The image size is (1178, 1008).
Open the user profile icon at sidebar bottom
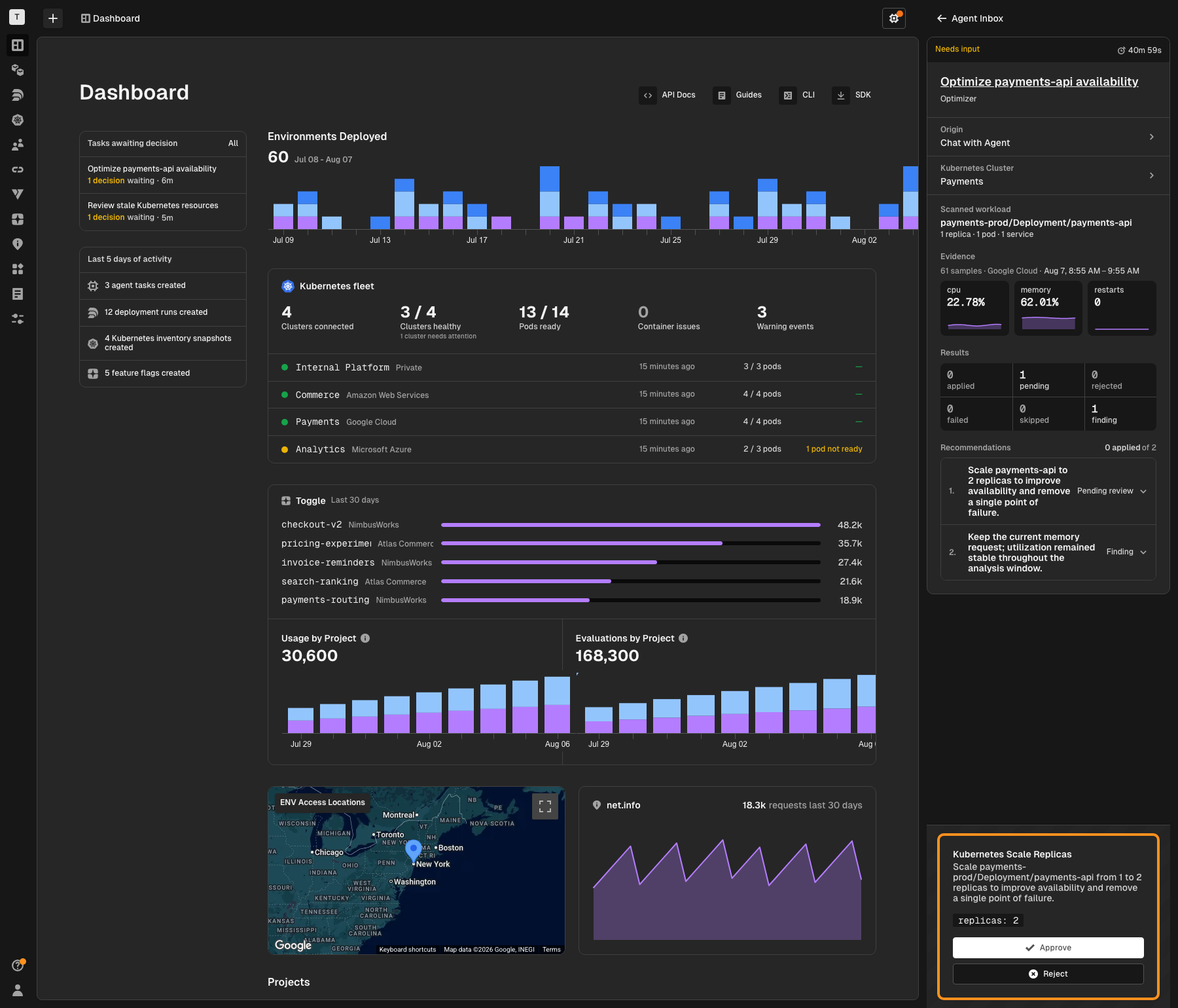point(18,990)
